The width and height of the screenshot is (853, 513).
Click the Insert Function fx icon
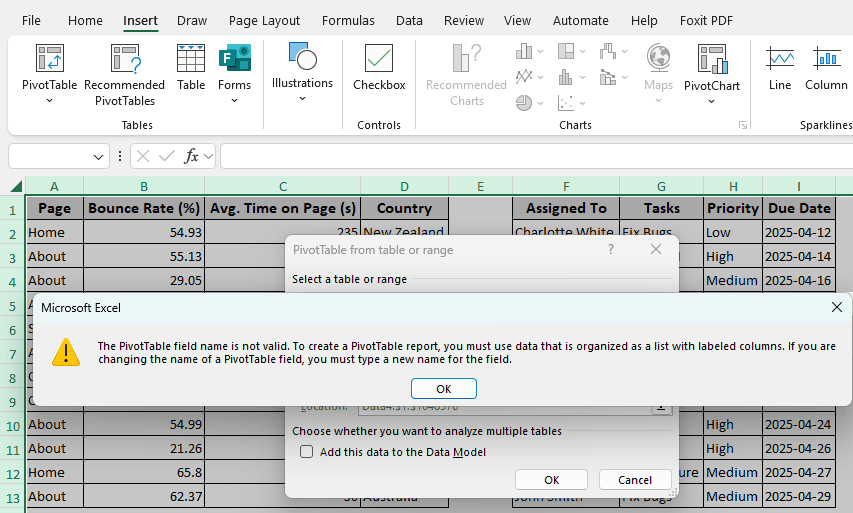coord(191,156)
